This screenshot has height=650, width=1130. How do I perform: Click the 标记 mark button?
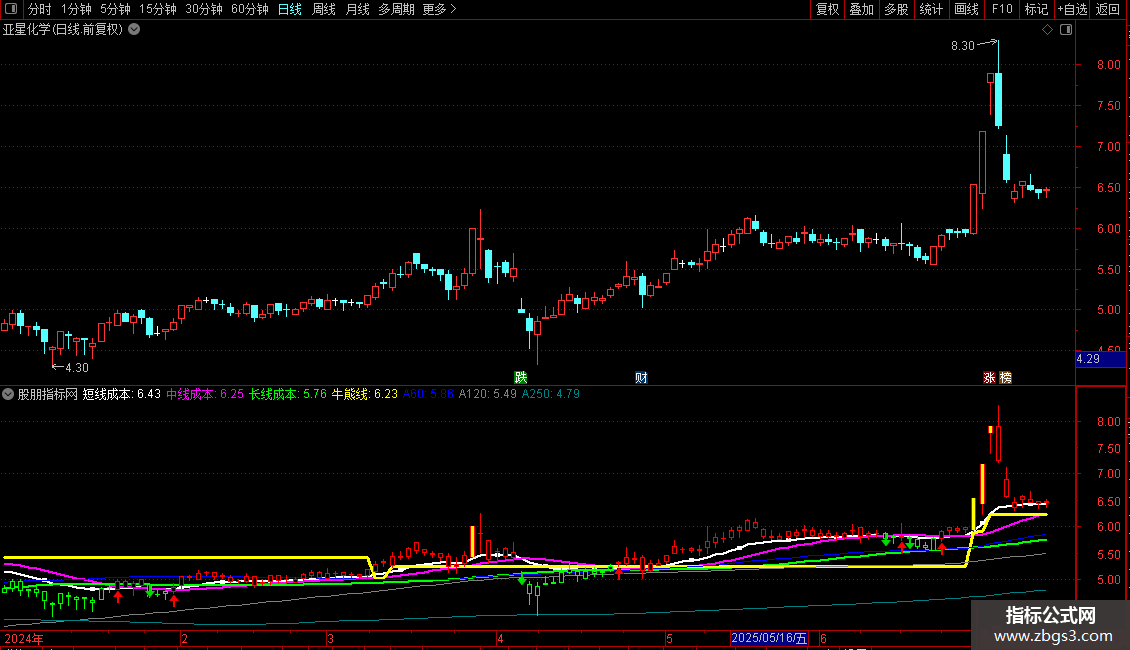click(1036, 9)
